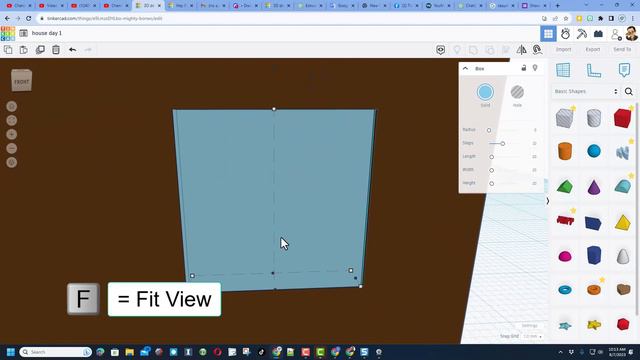Click the Group shapes icon
This screenshot has width=640, height=360.
[473, 50]
